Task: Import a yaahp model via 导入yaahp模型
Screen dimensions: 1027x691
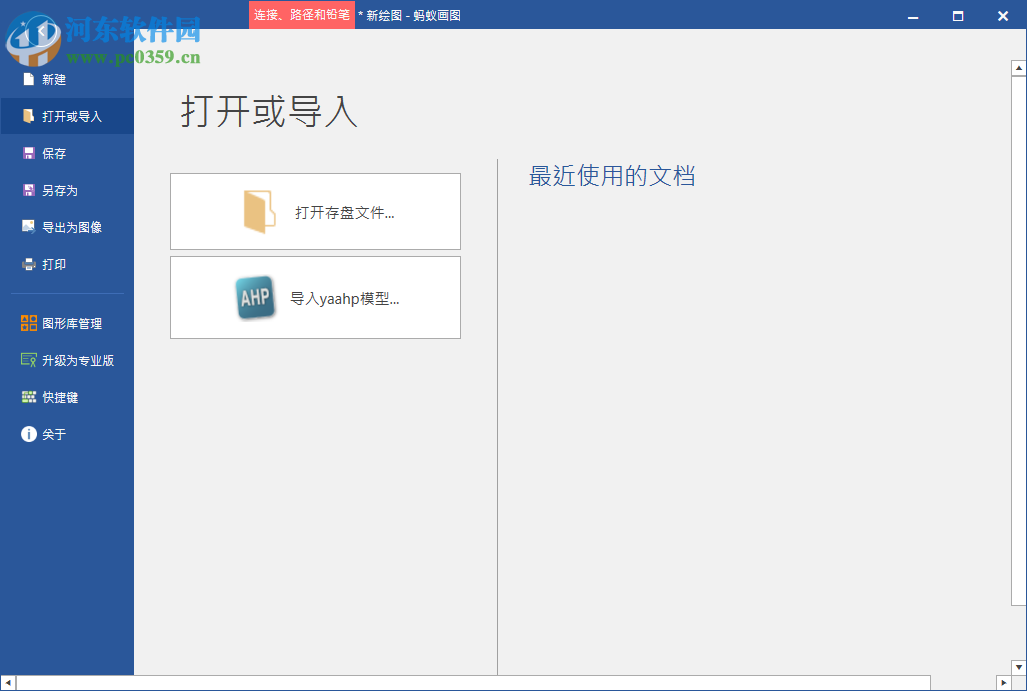Action: [x=315, y=297]
